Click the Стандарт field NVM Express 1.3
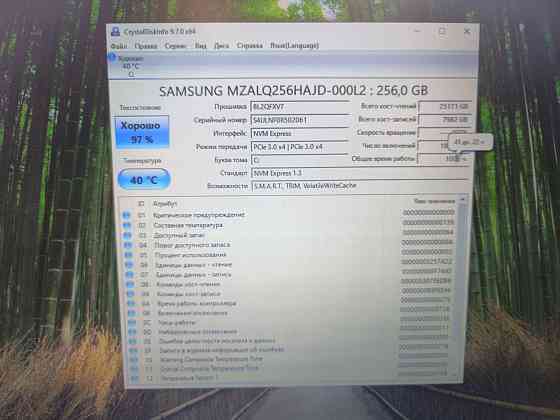Screen dimensions: 560x420 [x=360, y=173]
